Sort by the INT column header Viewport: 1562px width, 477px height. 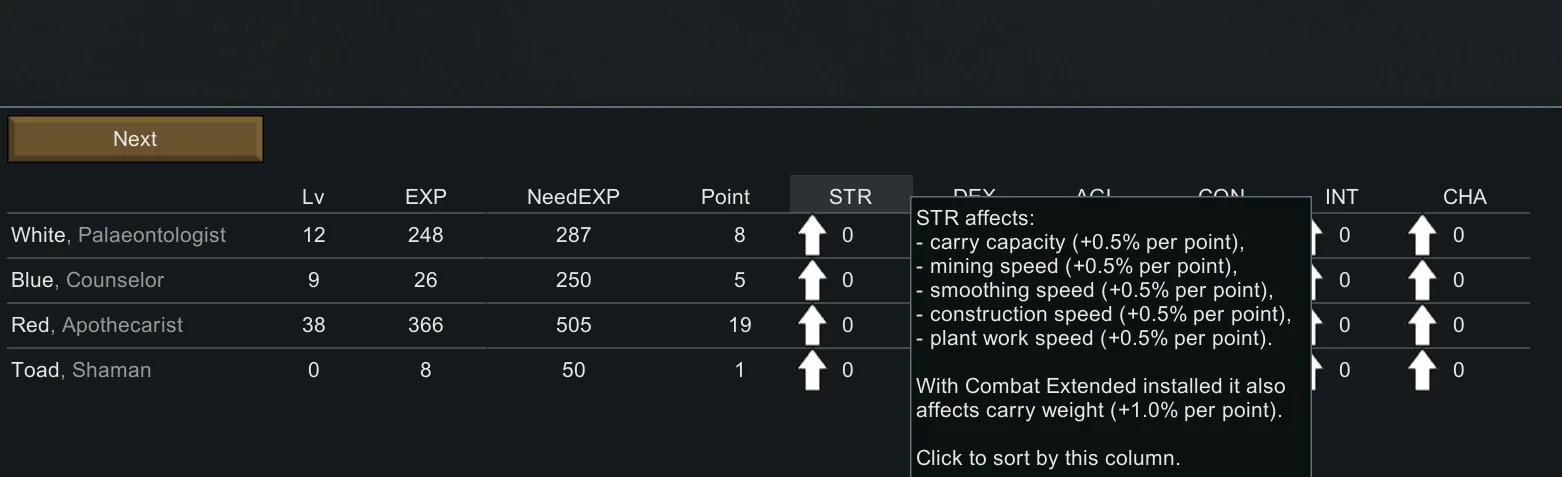point(1341,197)
